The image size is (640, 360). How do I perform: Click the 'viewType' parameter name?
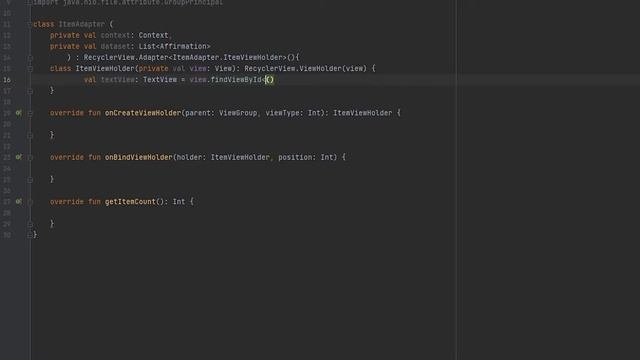(282, 113)
